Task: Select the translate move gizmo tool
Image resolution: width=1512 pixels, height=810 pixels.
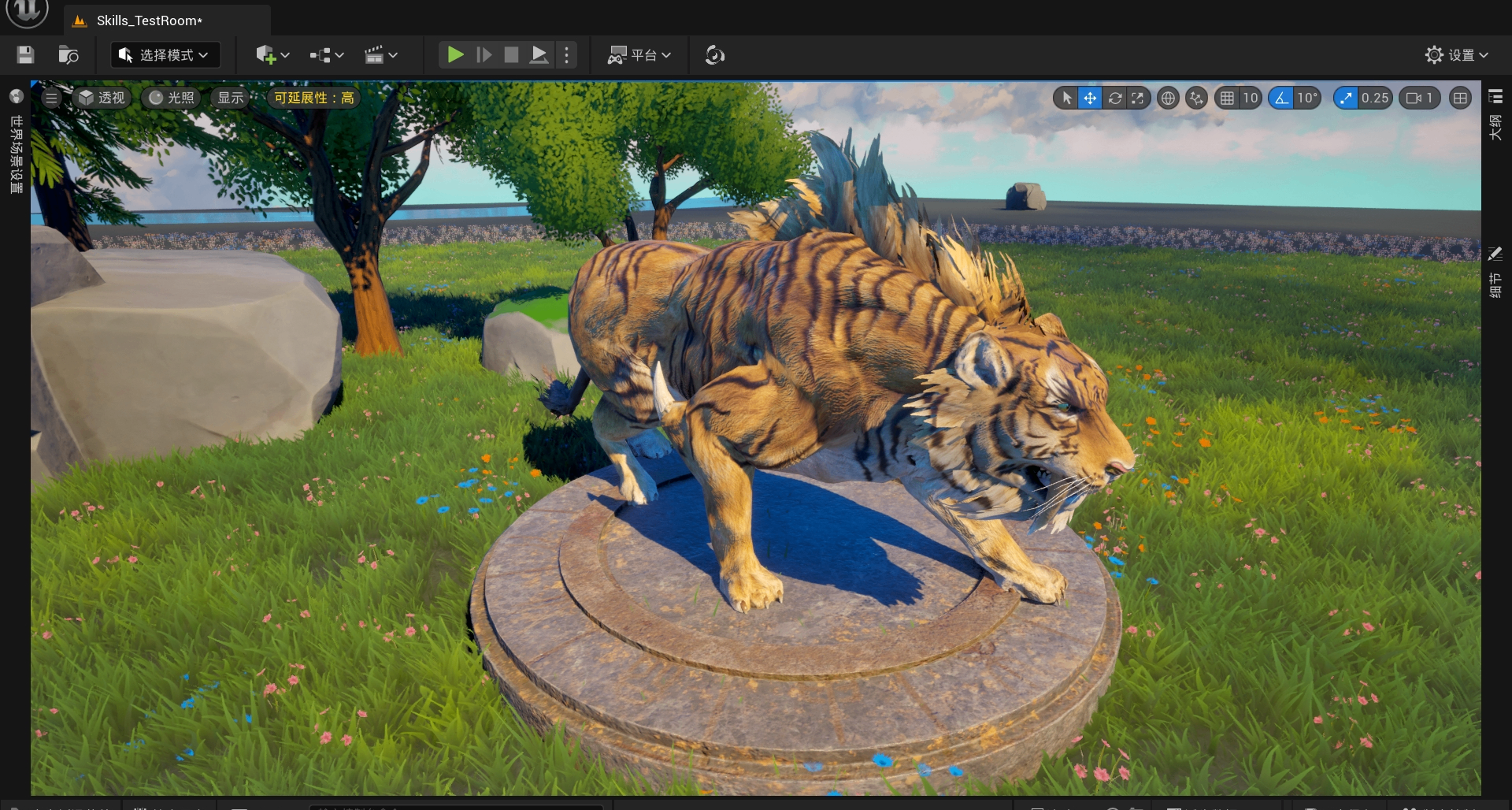Action: coord(1090,98)
